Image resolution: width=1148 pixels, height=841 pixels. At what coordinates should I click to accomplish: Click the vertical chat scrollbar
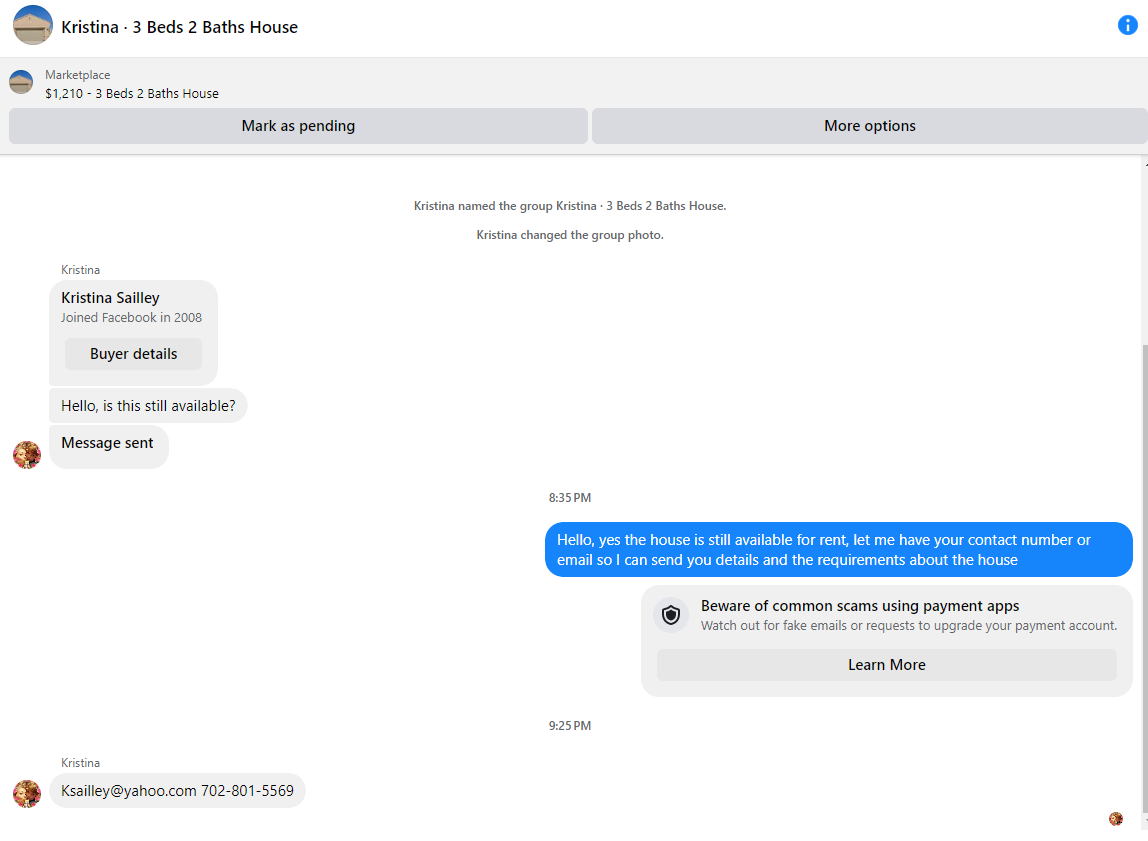point(1144,578)
